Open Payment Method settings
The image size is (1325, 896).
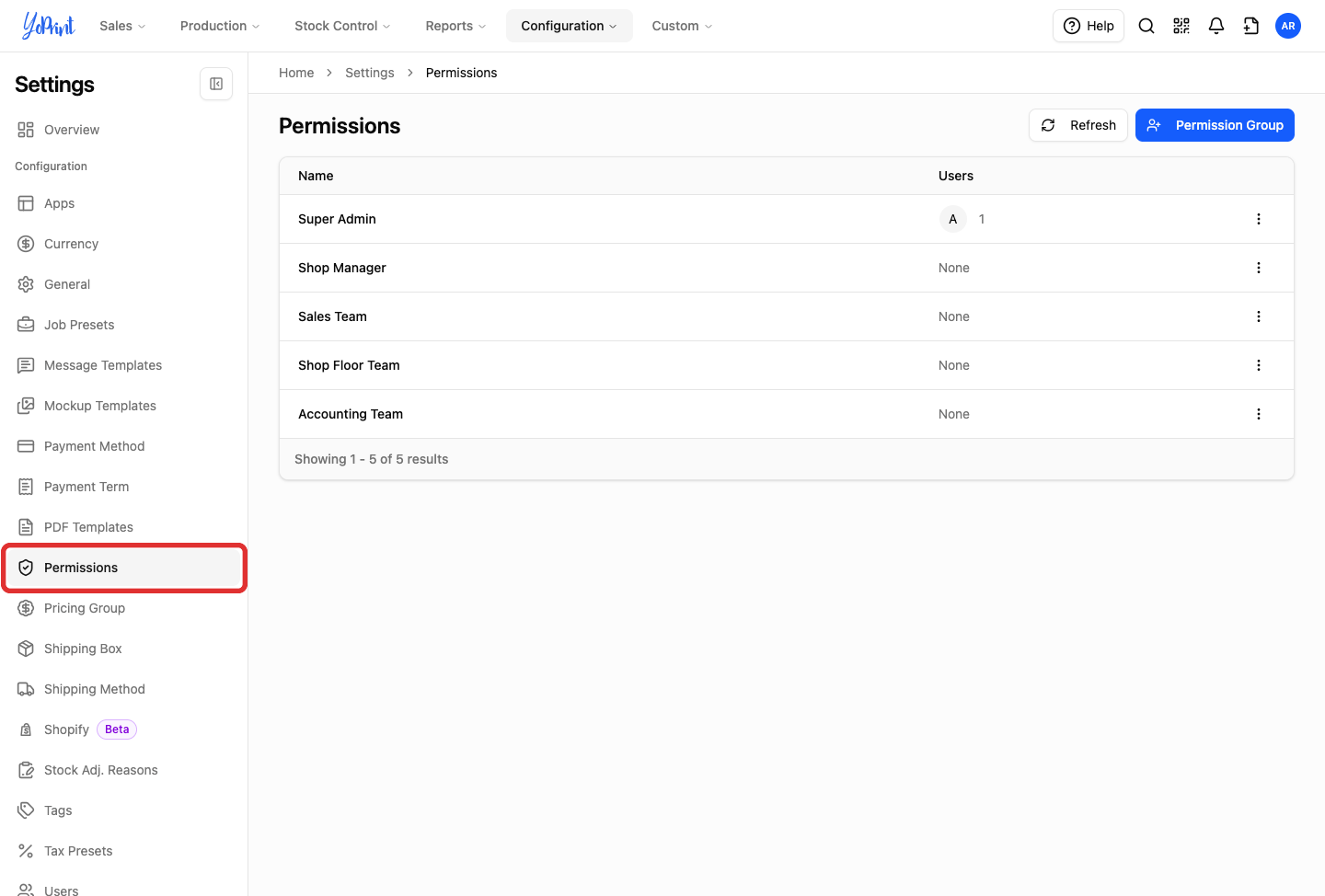tap(124, 446)
